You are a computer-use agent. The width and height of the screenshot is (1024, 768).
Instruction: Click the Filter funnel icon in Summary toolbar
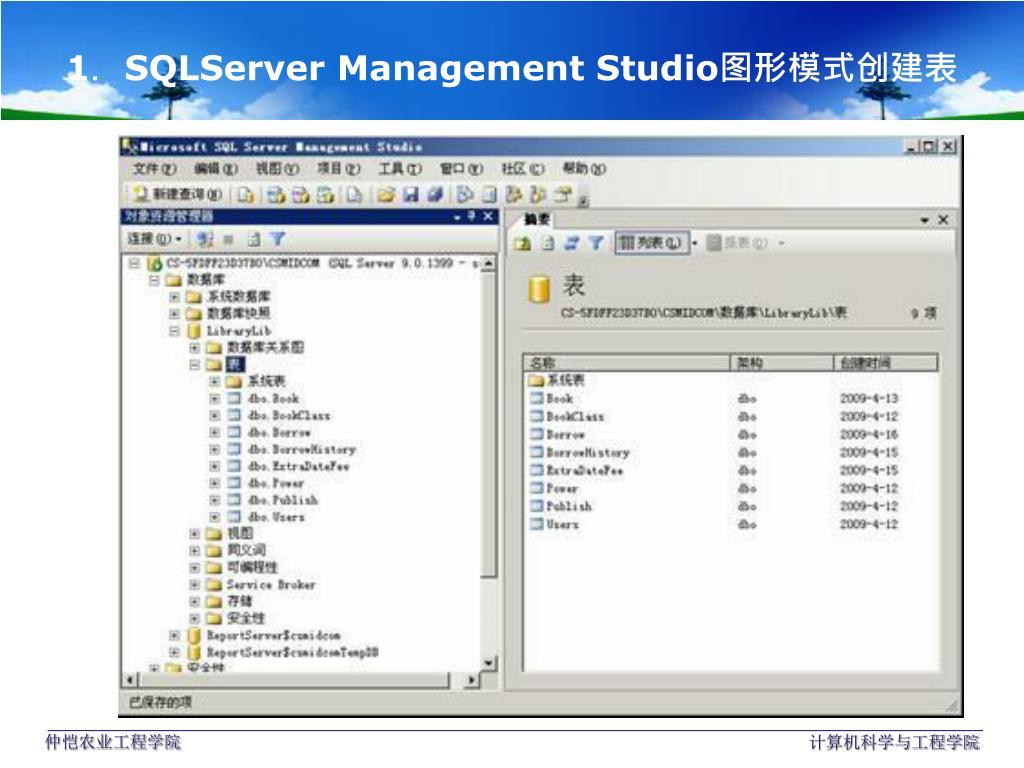coord(595,244)
